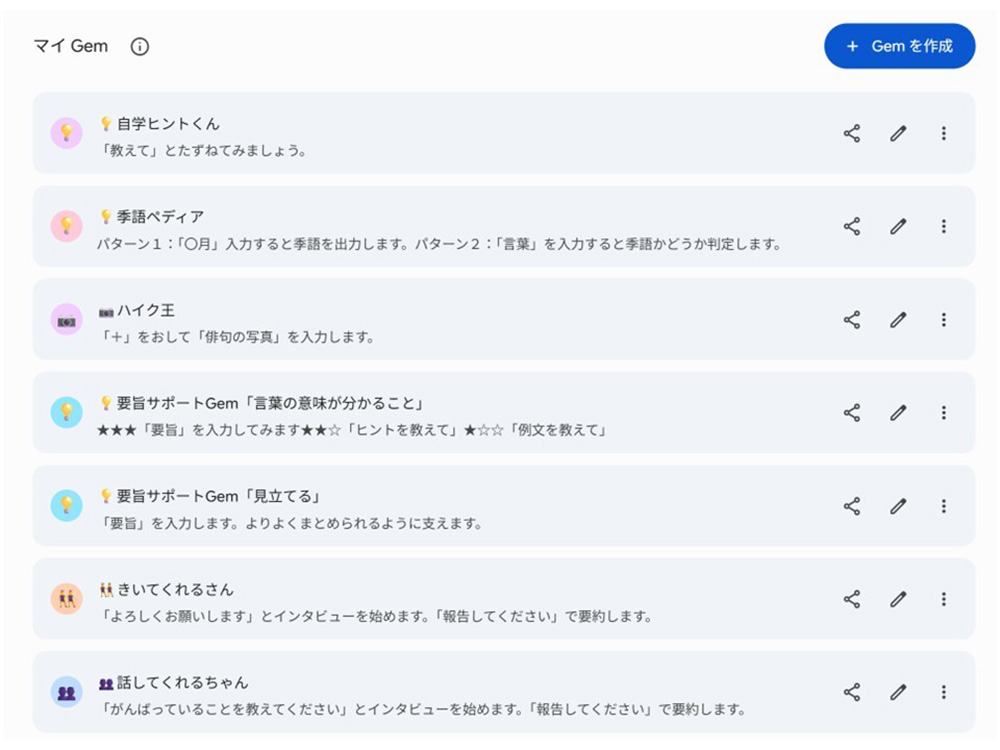Share the 要旨サポートGem「見立てる」
Screen dimensions: 1000x750
click(x=852, y=506)
